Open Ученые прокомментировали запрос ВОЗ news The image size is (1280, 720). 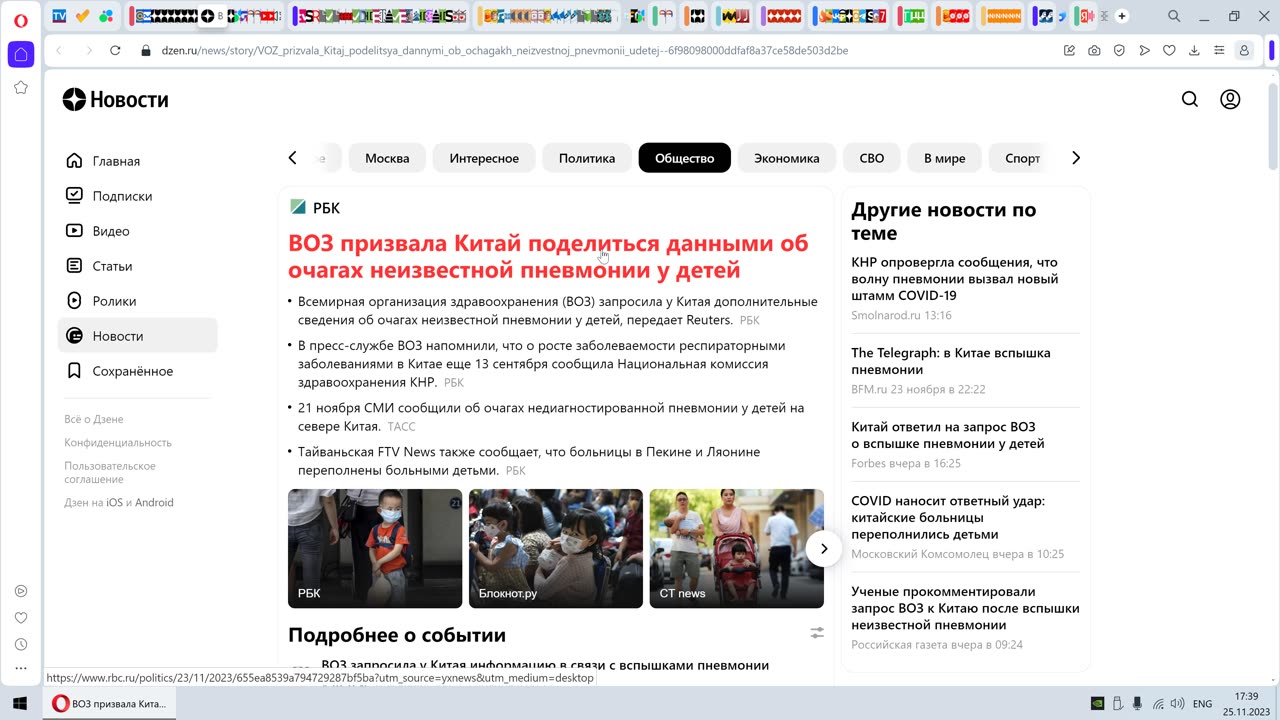[x=965, y=608]
